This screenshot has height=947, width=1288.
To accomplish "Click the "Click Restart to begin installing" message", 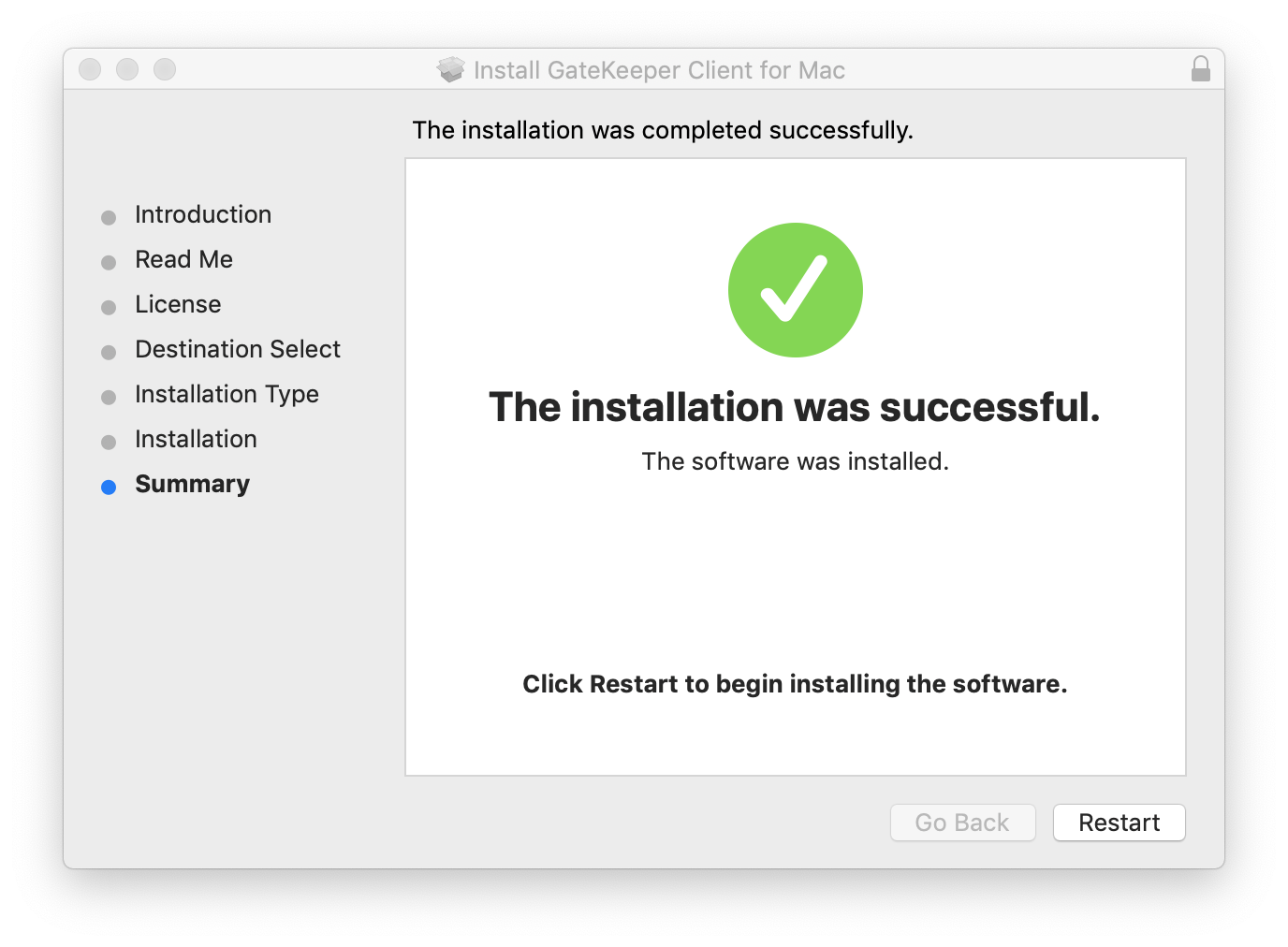I will 795,684.
